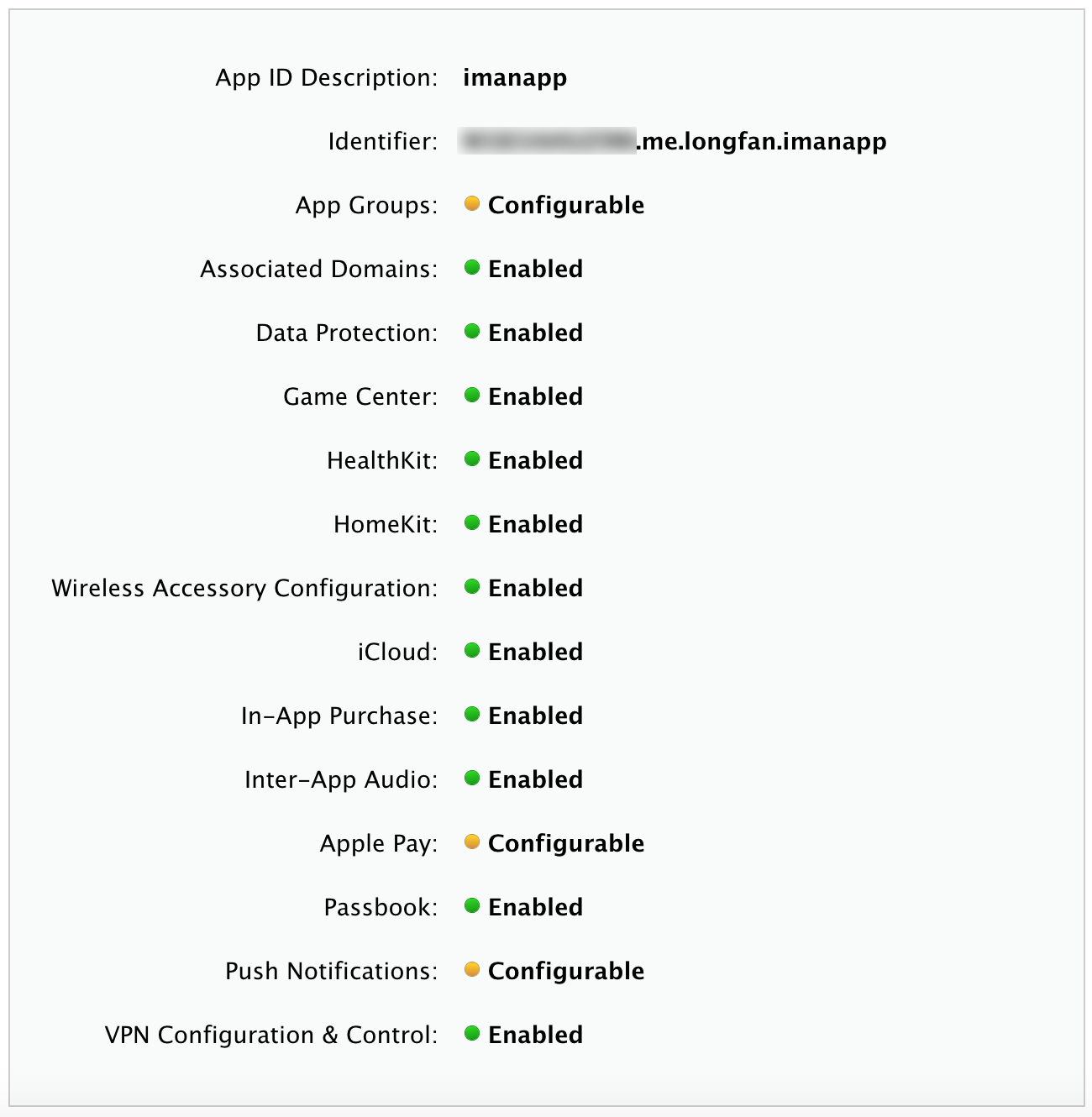Click the orange Apple Pay status dot
This screenshot has width=1092, height=1117.
(472, 842)
